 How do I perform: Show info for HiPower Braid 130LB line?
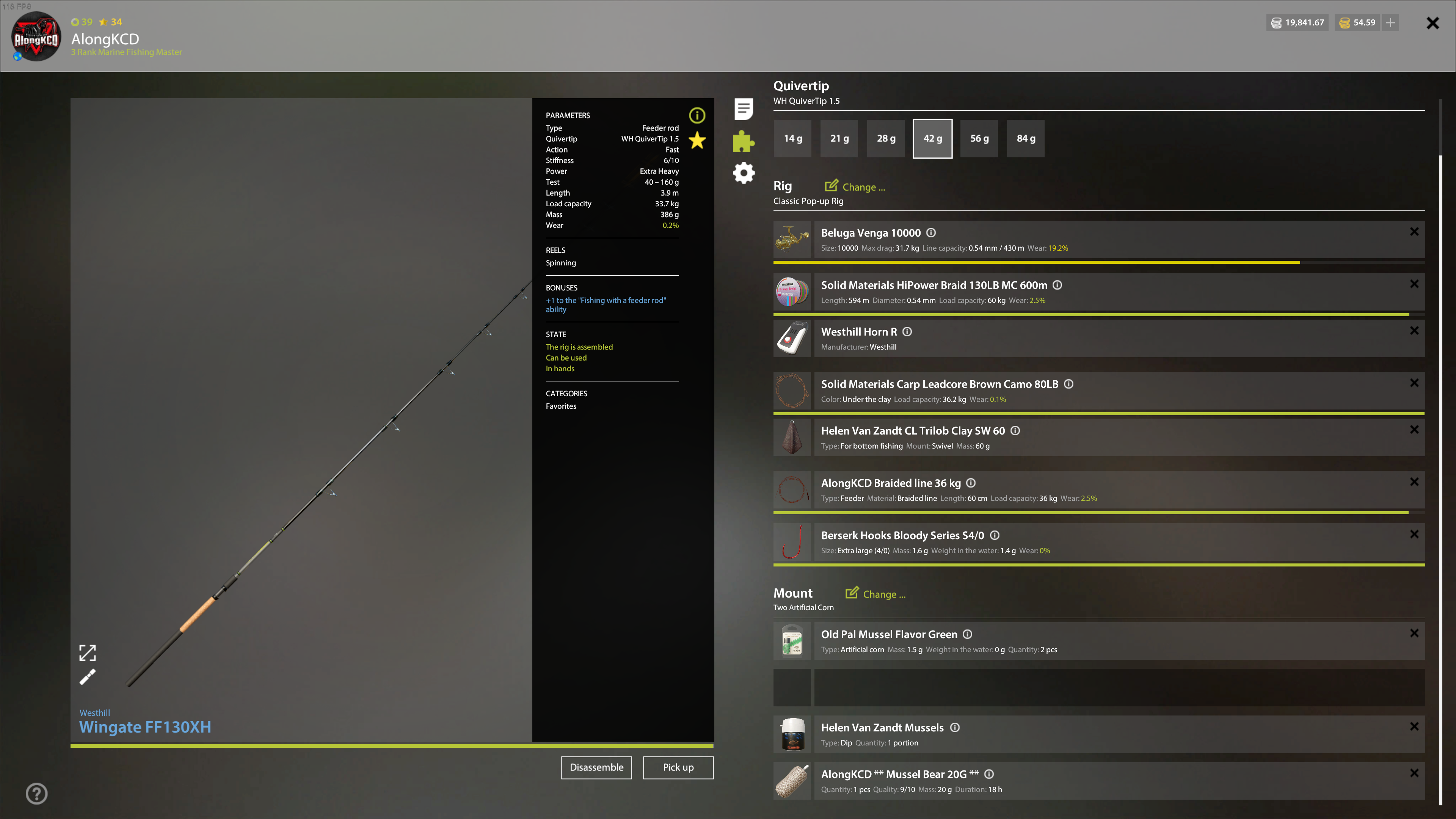[x=1057, y=286]
